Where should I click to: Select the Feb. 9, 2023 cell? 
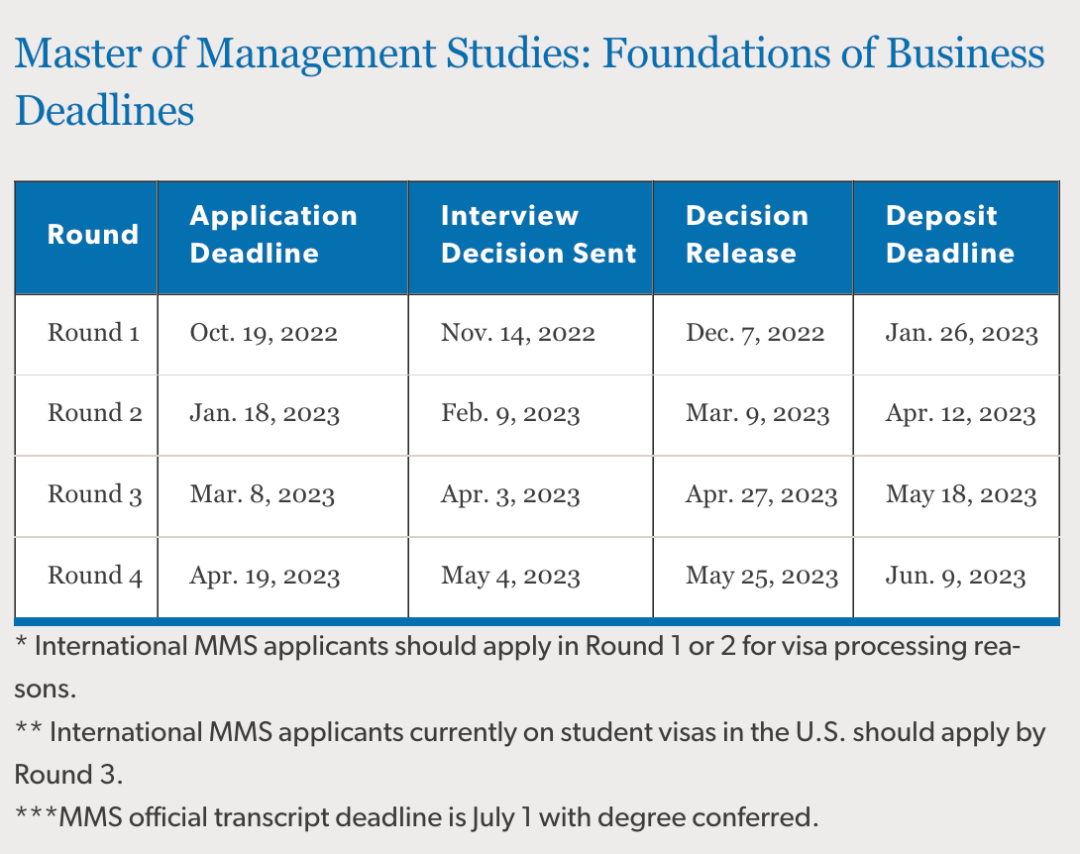tap(510, 414)
